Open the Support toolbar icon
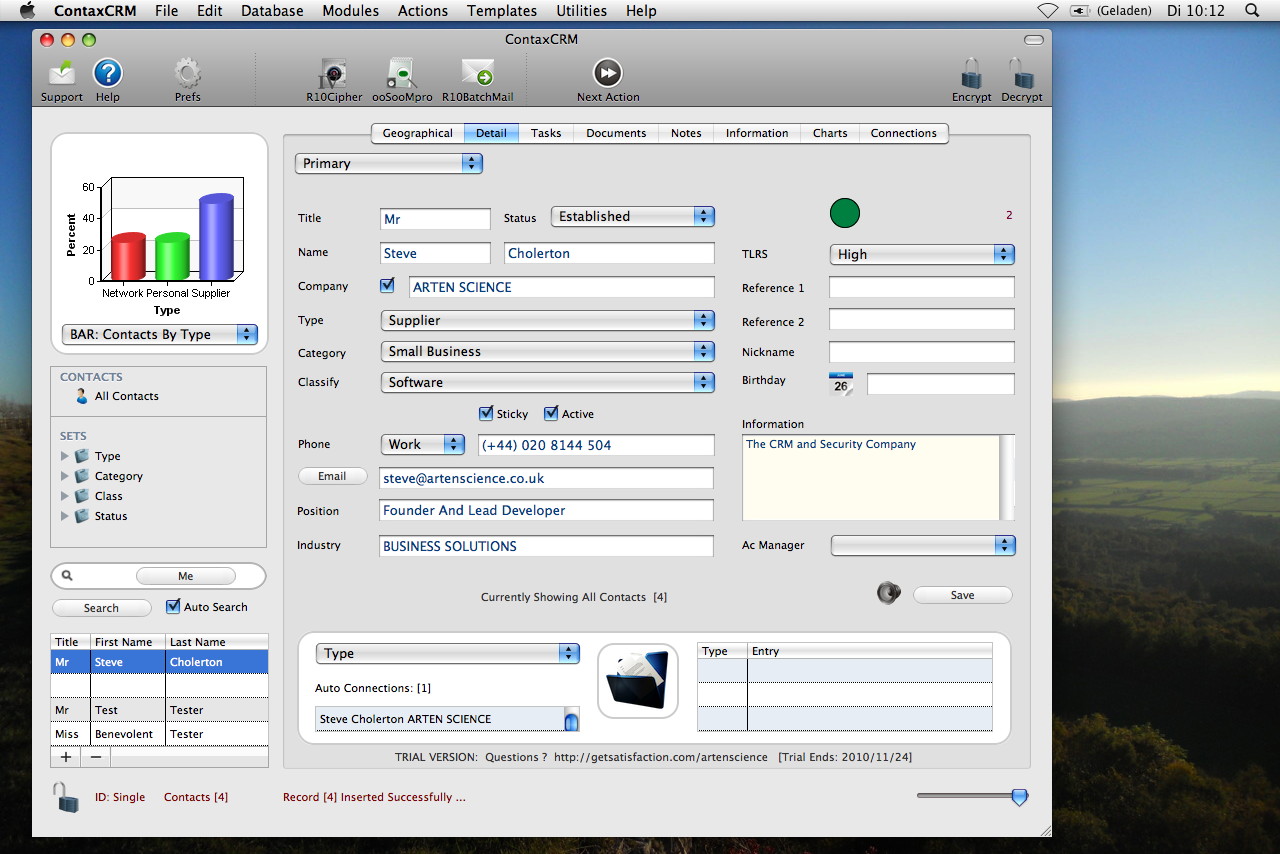 point(62,74)
